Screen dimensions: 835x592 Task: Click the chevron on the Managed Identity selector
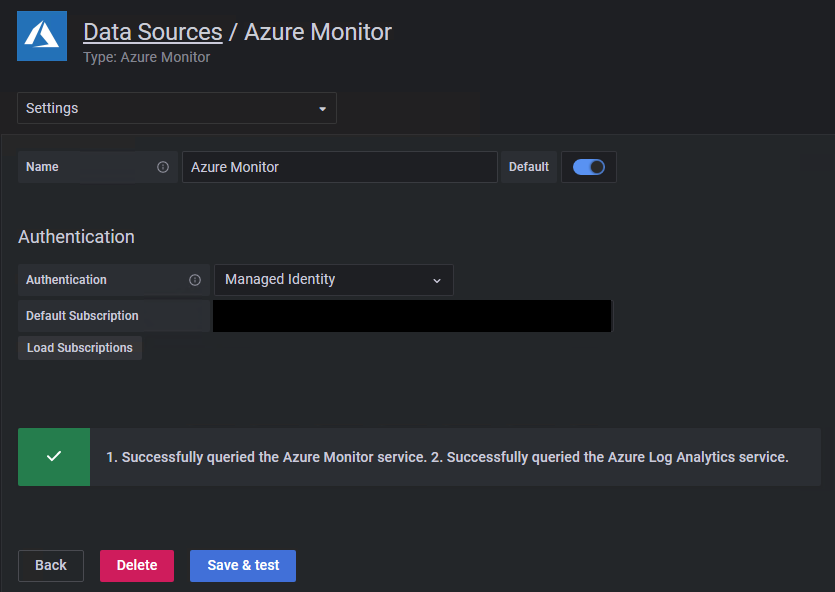click(437, 280)
